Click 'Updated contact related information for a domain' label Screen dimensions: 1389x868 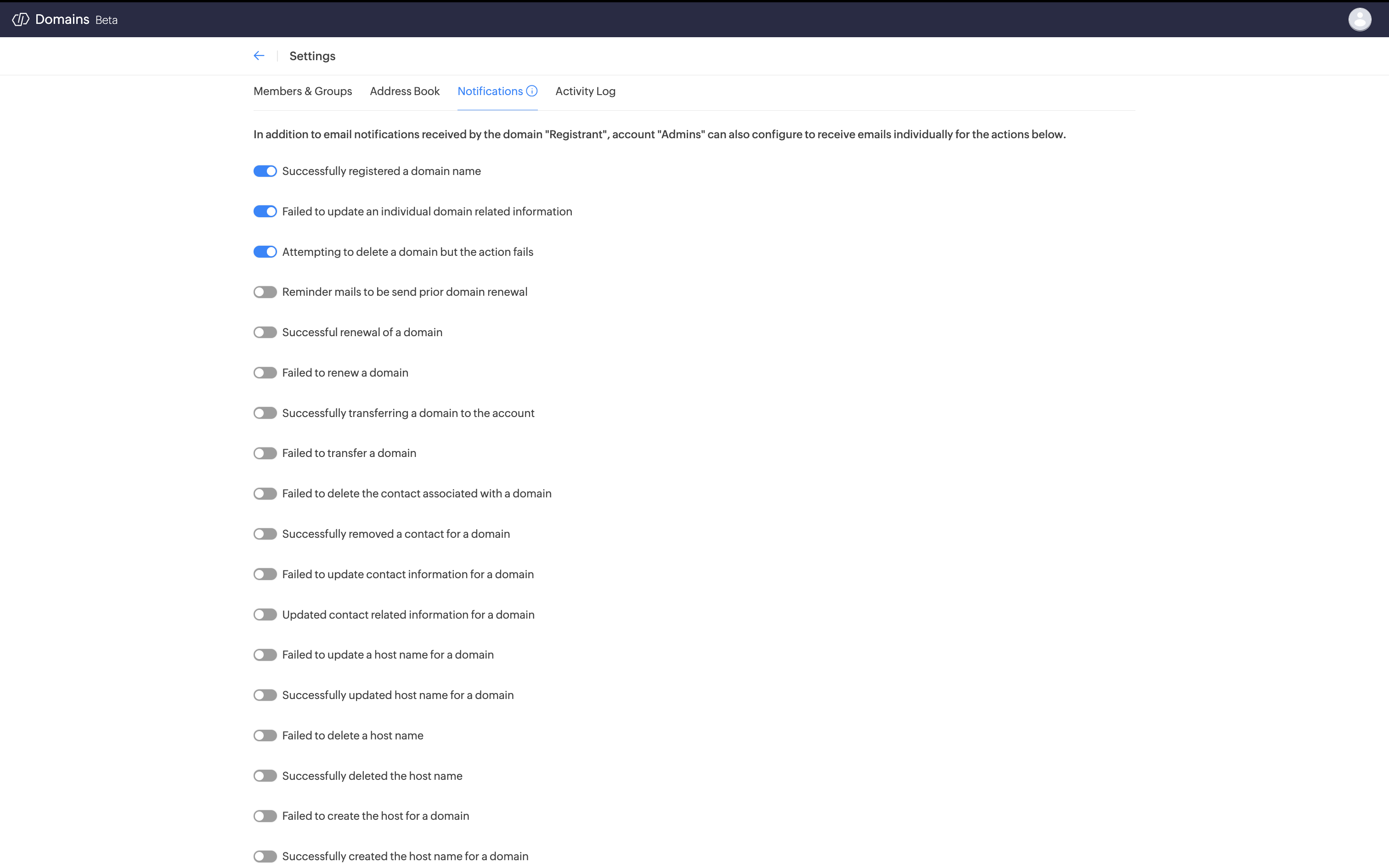[408, 615]
